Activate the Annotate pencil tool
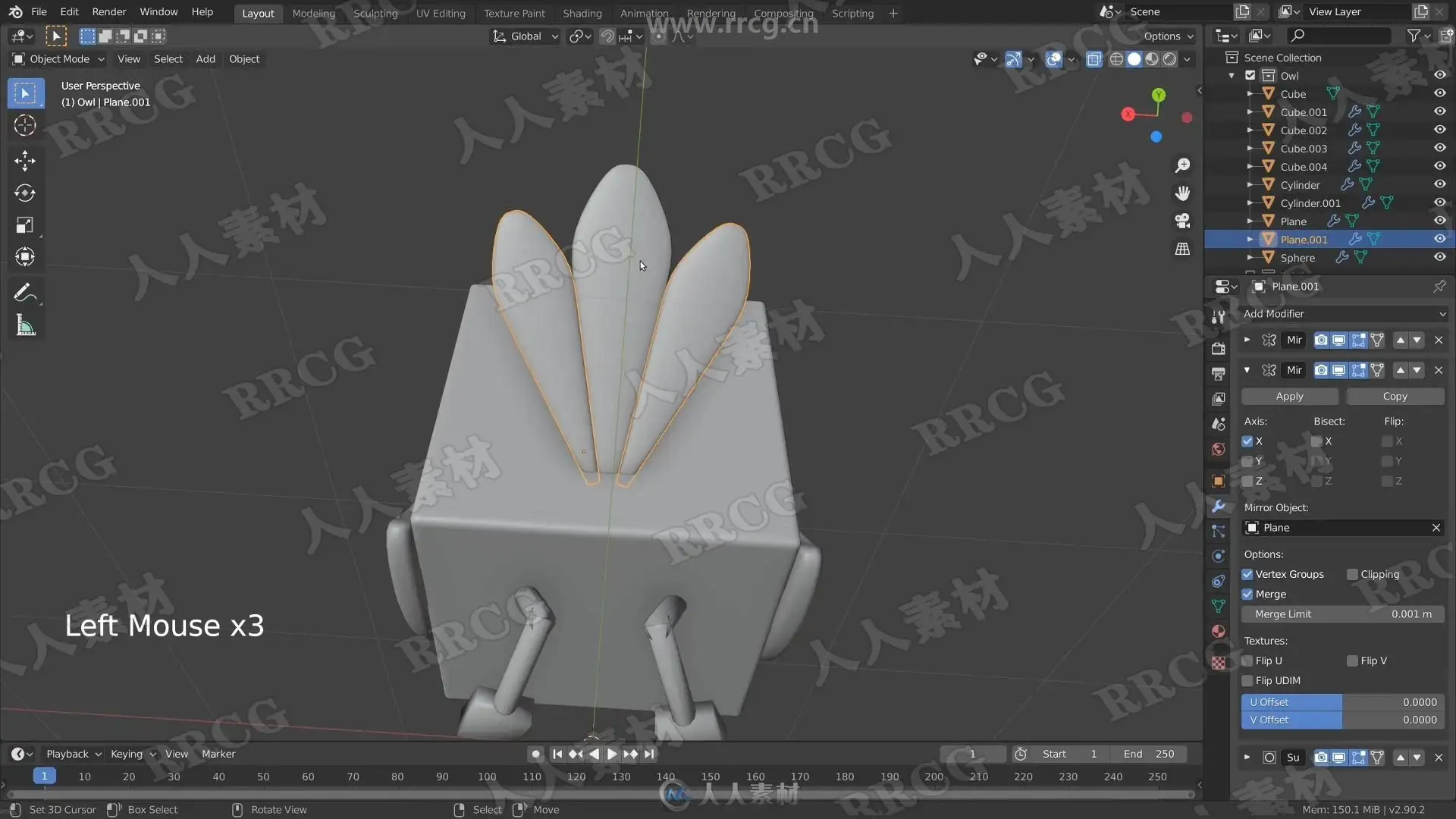The height and width of the screenshot is (819, 1456). pos(24,293)
